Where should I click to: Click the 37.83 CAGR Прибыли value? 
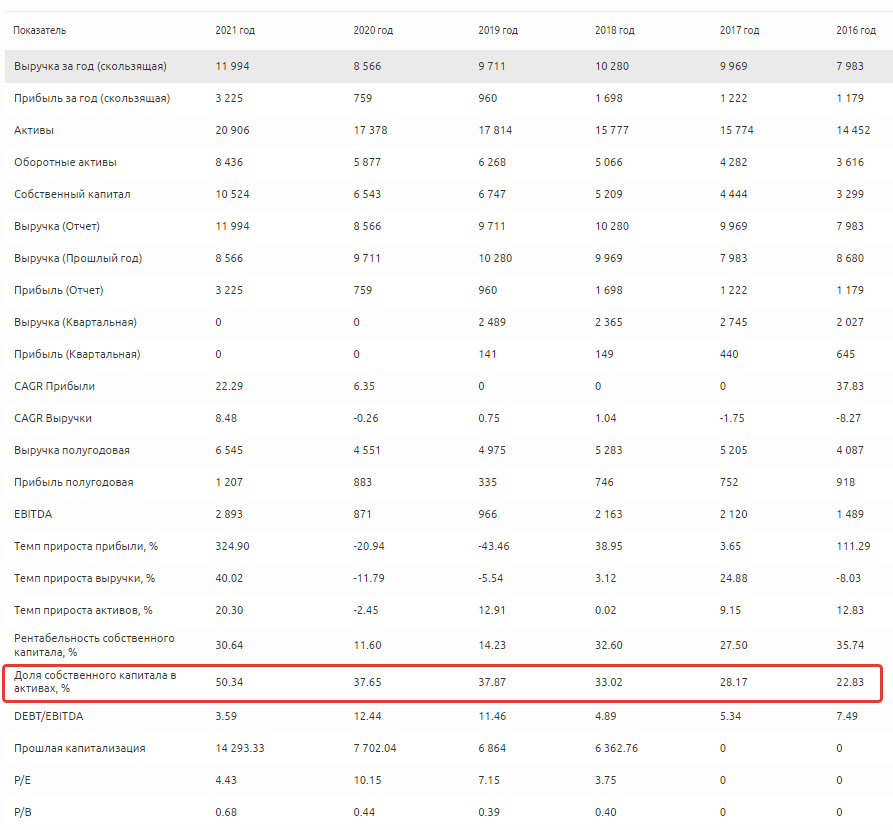850,386
